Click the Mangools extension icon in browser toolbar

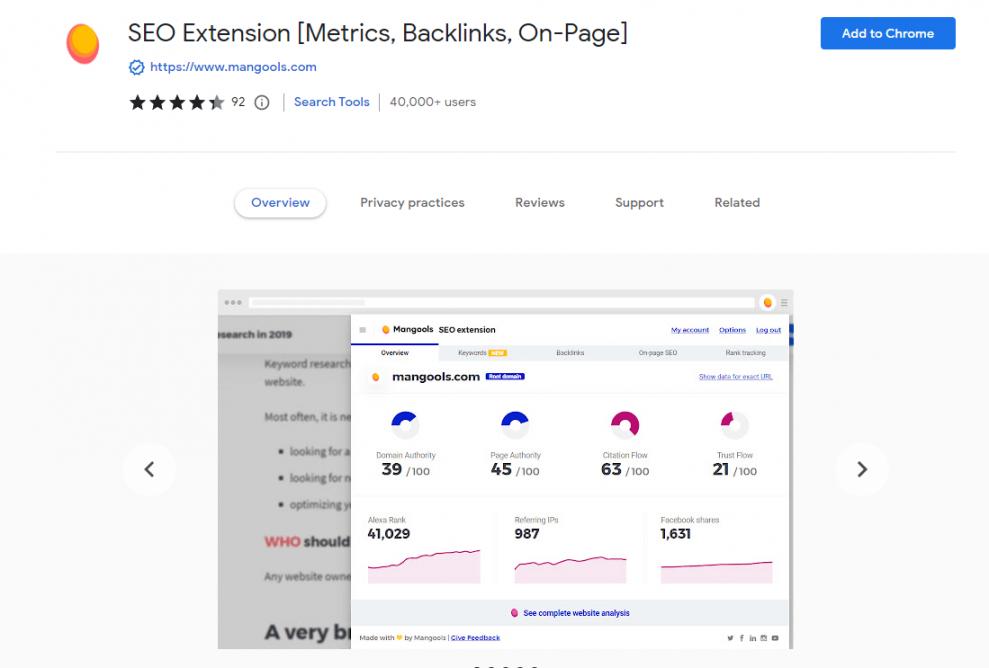[x=768, y=303]
